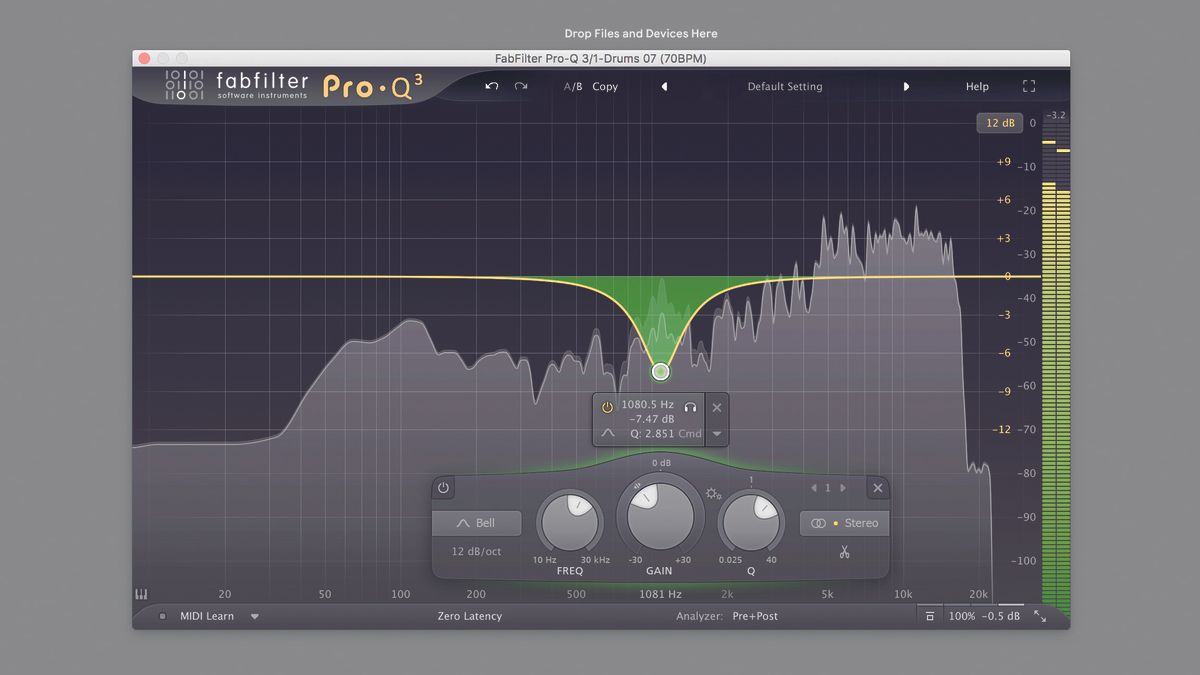Click the FabFilter logo icon
The height and width of the screenshot is (675, 1200).
point(183,86)
